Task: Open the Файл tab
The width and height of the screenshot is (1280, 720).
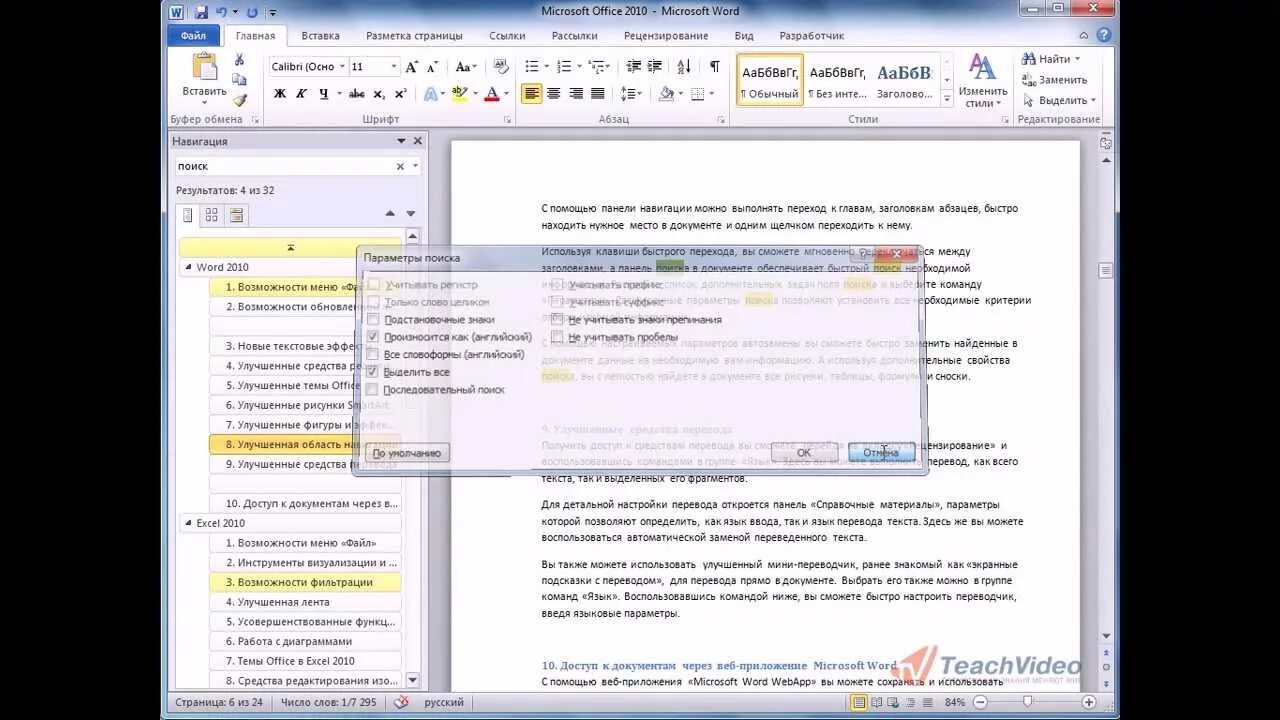Action: point(193,35)
